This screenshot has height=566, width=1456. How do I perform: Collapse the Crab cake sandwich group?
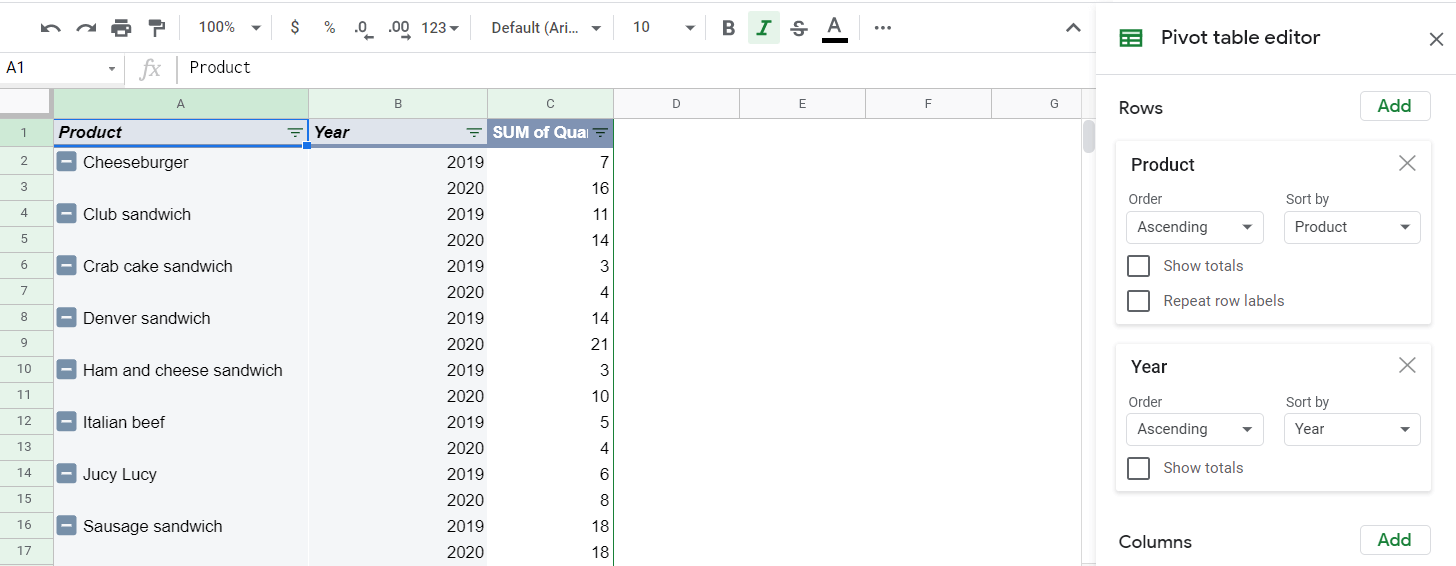tap(67, 265)
